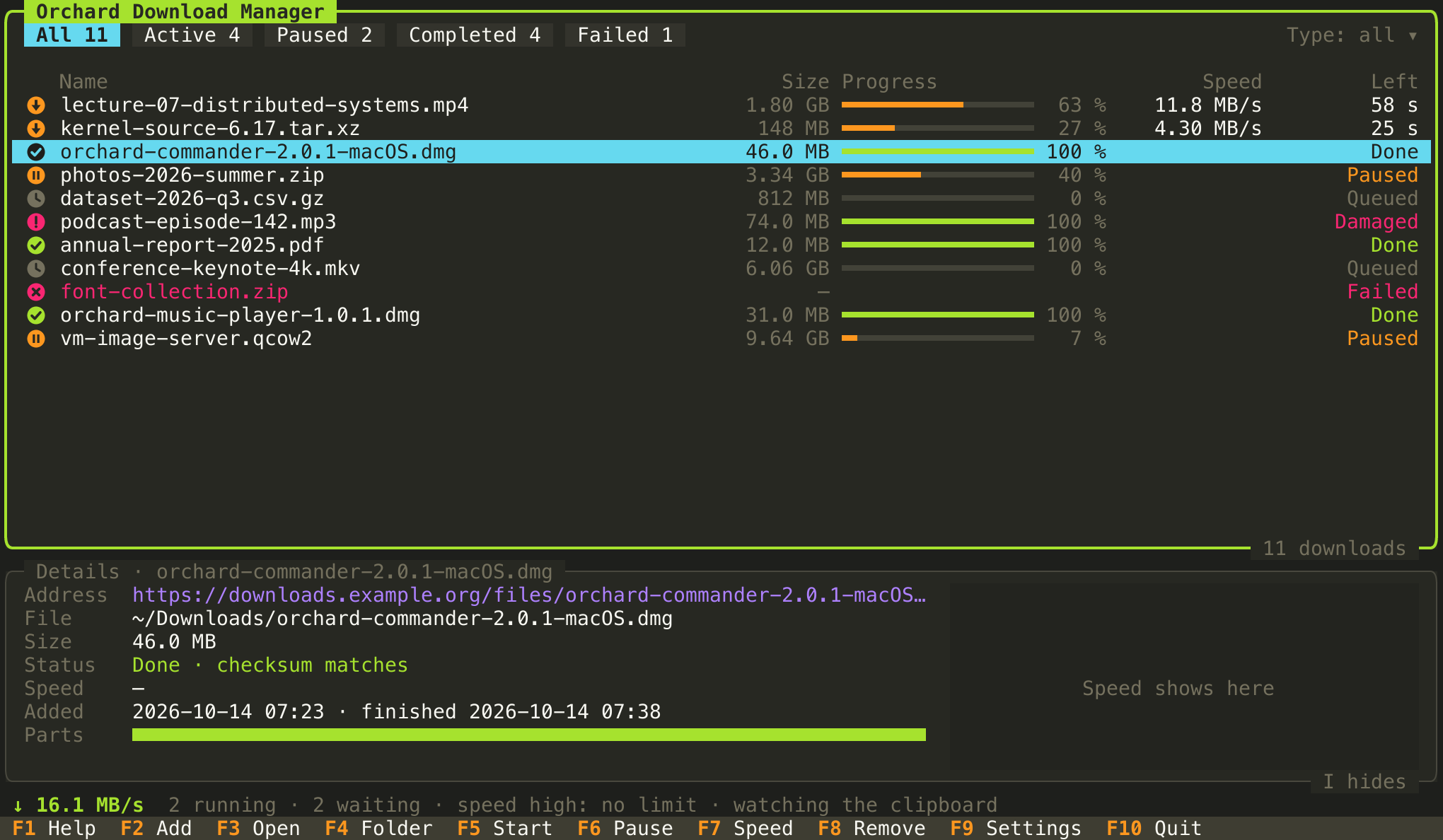Click the done check icon for orchard-music-player-1.0.1.dmg

click(x=36, y=315)
